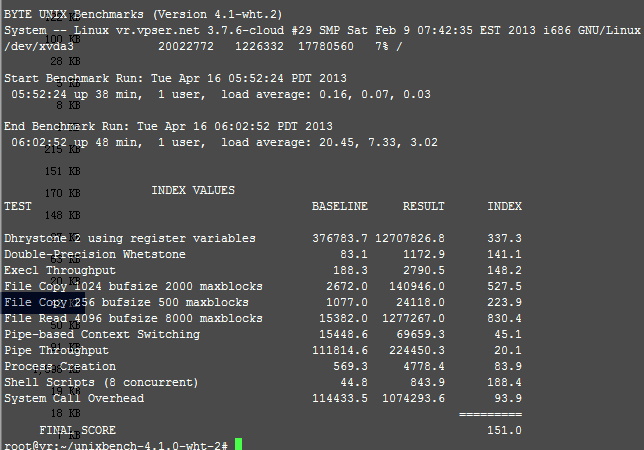Click the 'RESULT' column header
The width and height of the screenshot is (644, 450).
click(423, 206)
